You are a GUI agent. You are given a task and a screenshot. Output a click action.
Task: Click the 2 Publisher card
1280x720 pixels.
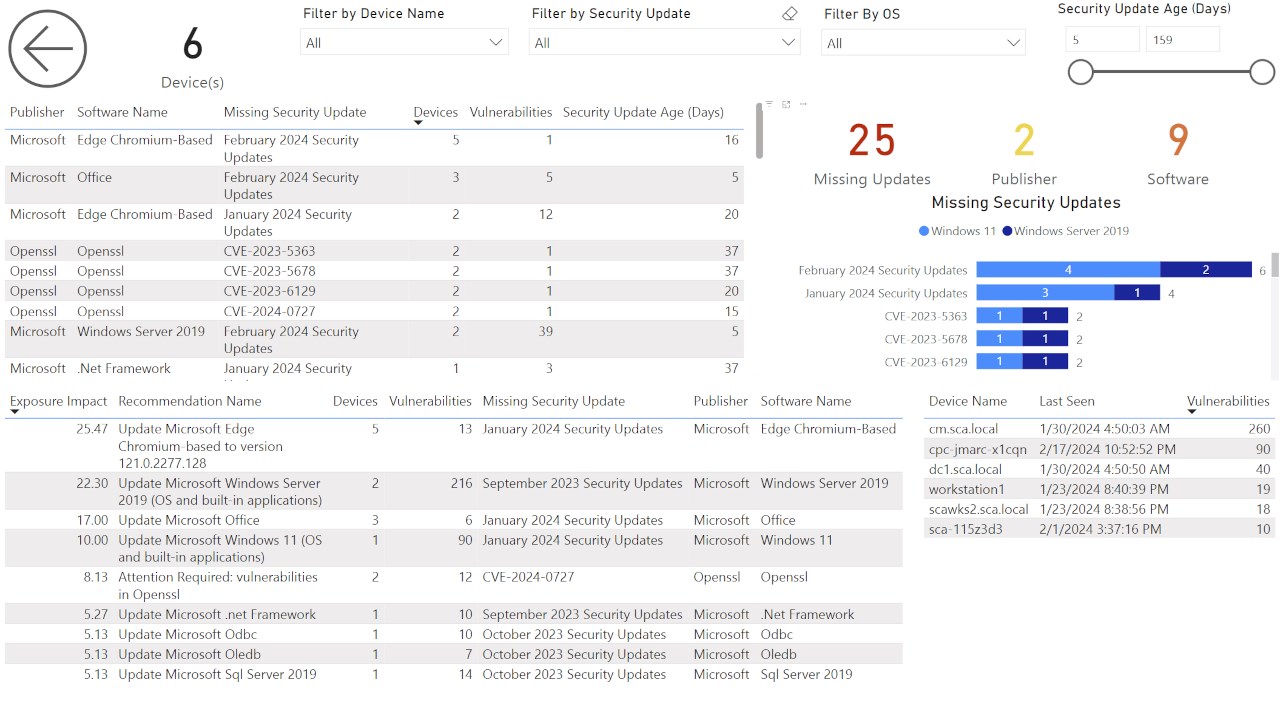coord(1024,154)
